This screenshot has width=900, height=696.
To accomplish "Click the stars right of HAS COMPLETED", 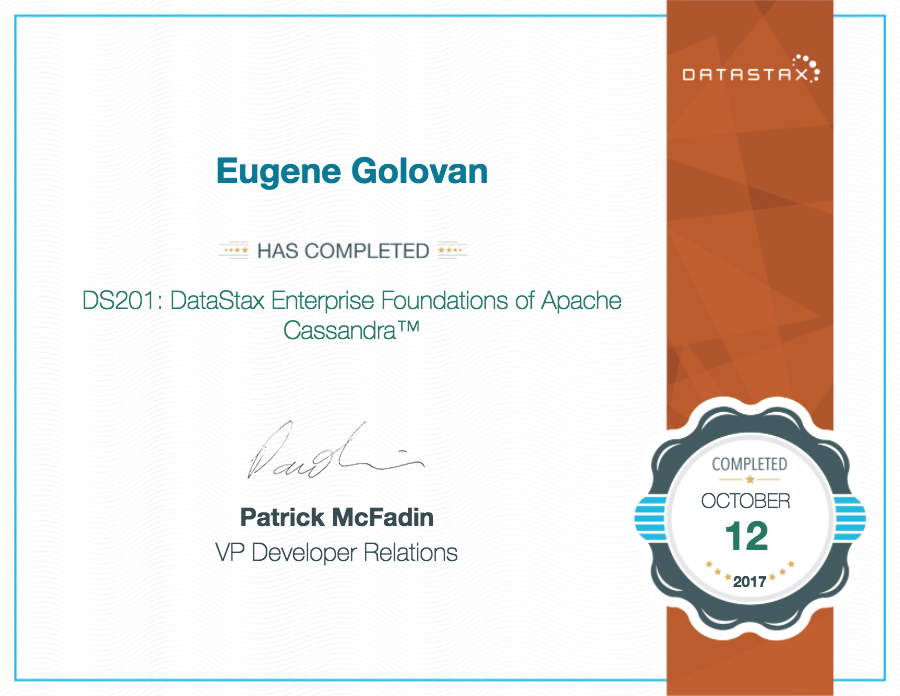I will click(x=452, y=251).
